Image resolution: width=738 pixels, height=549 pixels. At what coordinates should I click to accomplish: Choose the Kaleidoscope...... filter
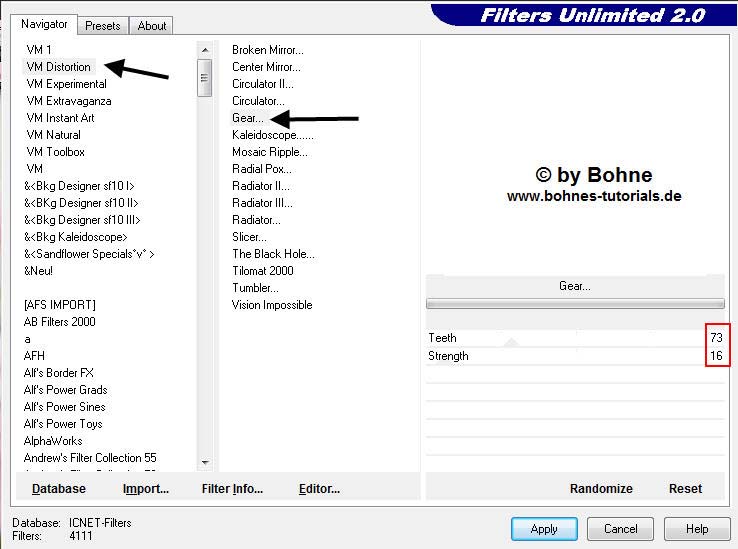click(273, 135)
